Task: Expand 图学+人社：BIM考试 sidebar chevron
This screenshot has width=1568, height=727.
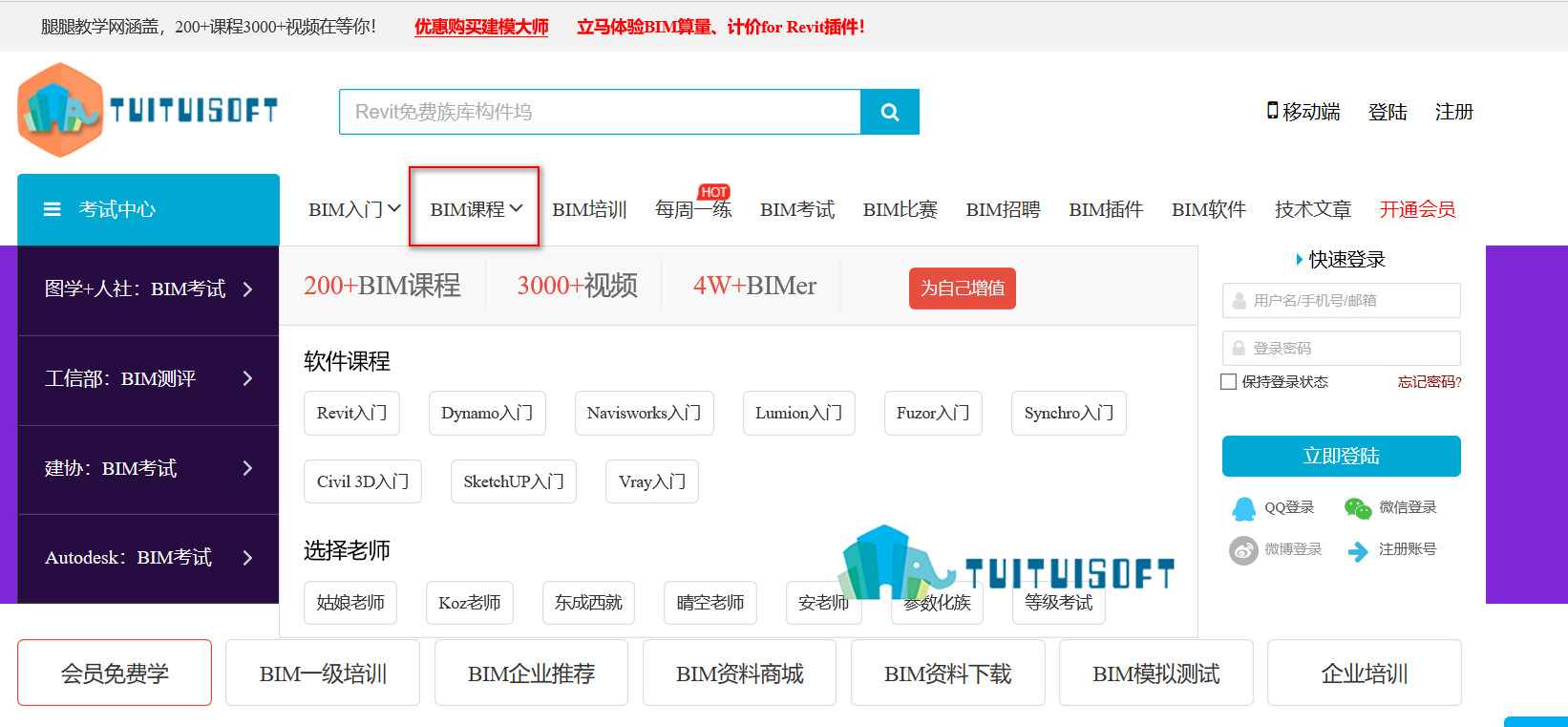Action: point(247,289)
